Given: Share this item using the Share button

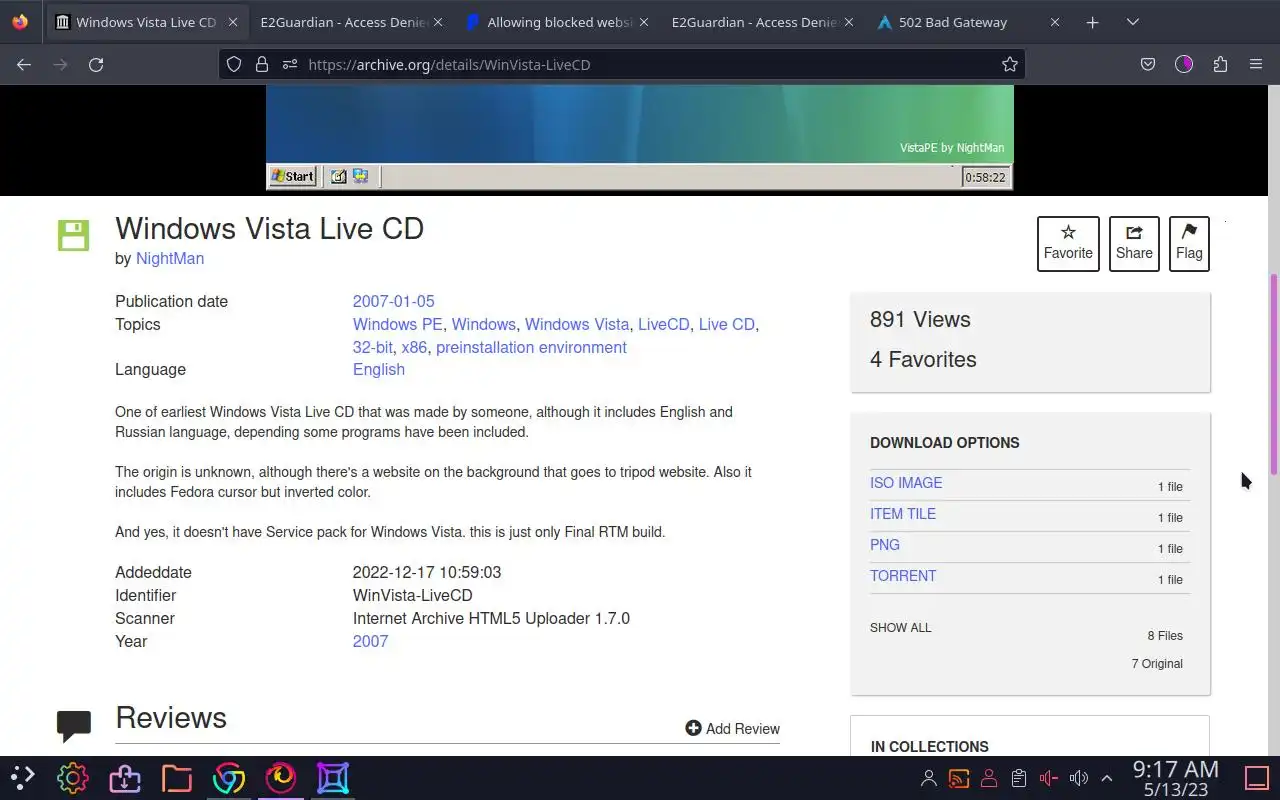Looking at the screenshot, I should pos(1134,244).
